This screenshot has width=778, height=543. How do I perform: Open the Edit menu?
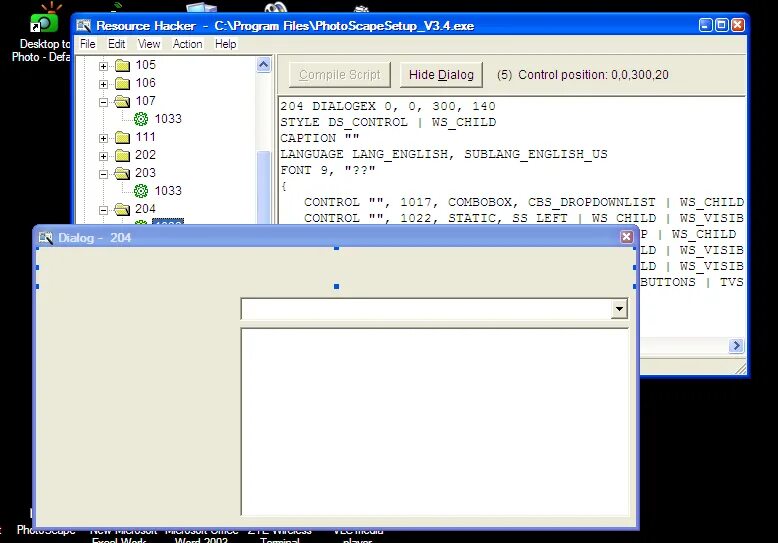point(117,44)
